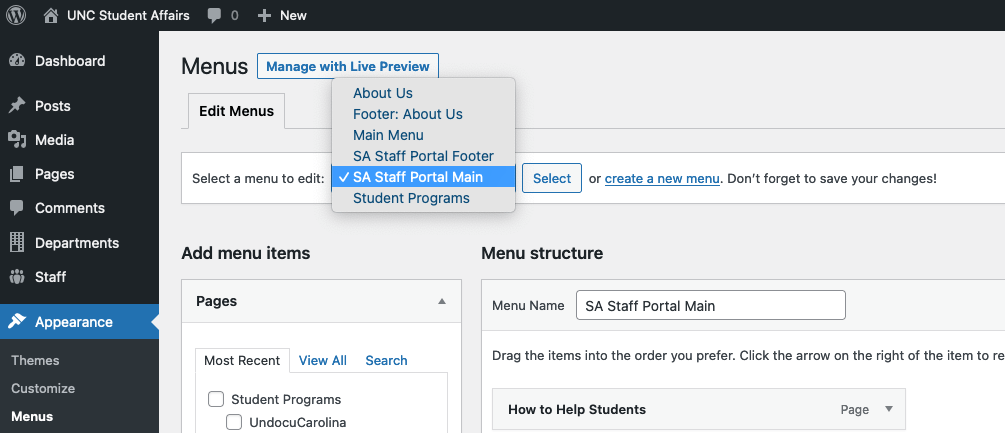
Task: Tick the Student Programs checkbox
Action: click(216, 400)
